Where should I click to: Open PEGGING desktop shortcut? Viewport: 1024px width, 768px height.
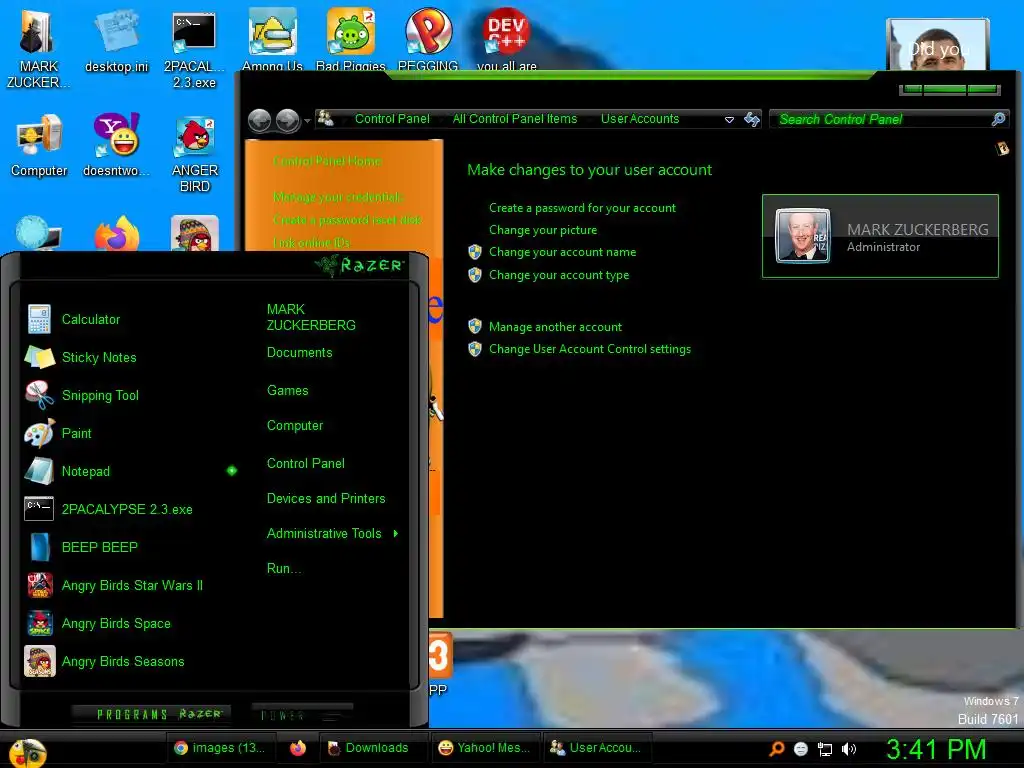428,39
